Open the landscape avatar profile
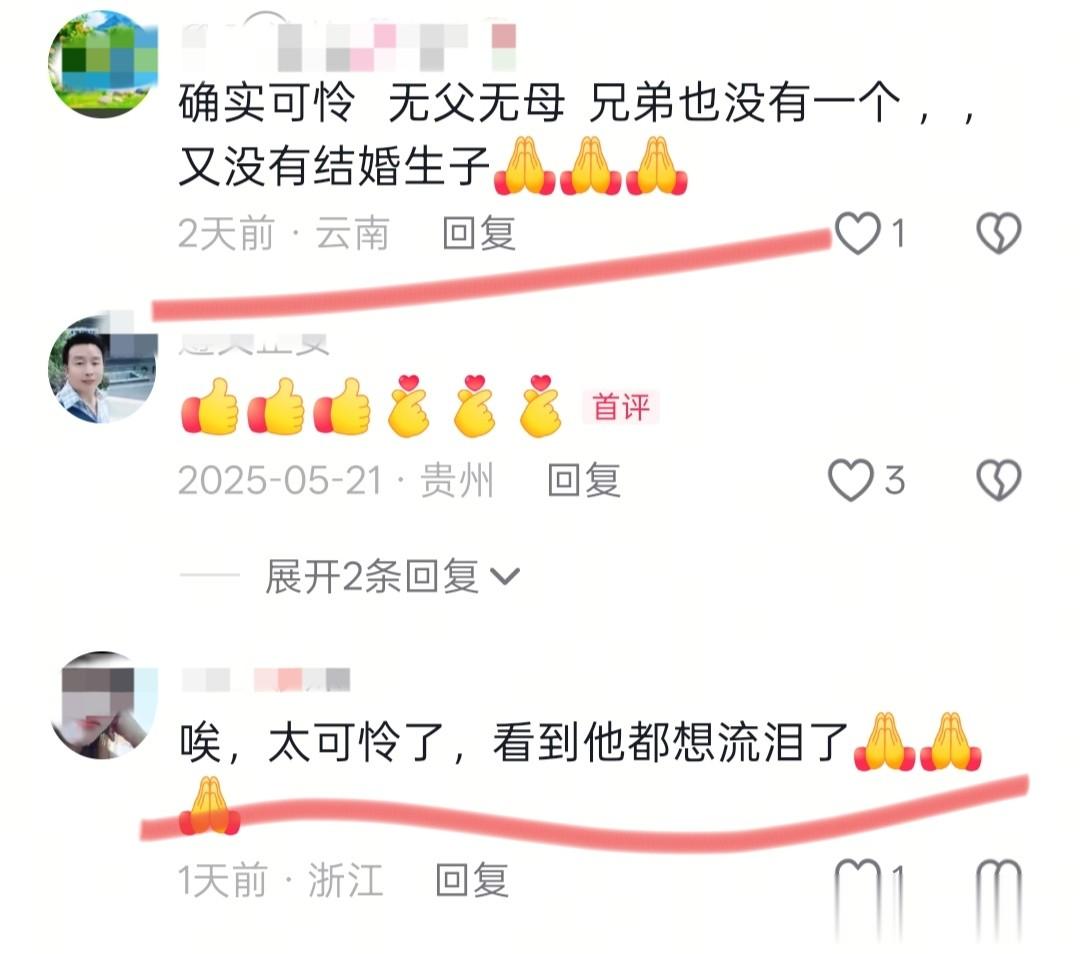1080x954 pixels. pos(103,64)
